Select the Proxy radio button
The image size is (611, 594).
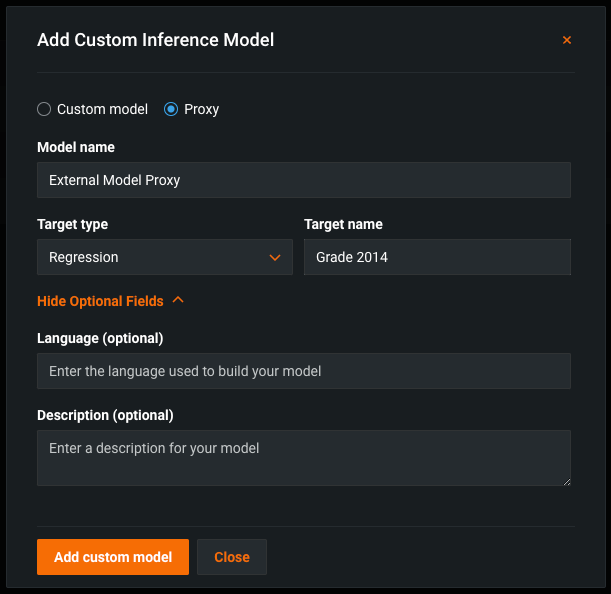click(171, 109)
